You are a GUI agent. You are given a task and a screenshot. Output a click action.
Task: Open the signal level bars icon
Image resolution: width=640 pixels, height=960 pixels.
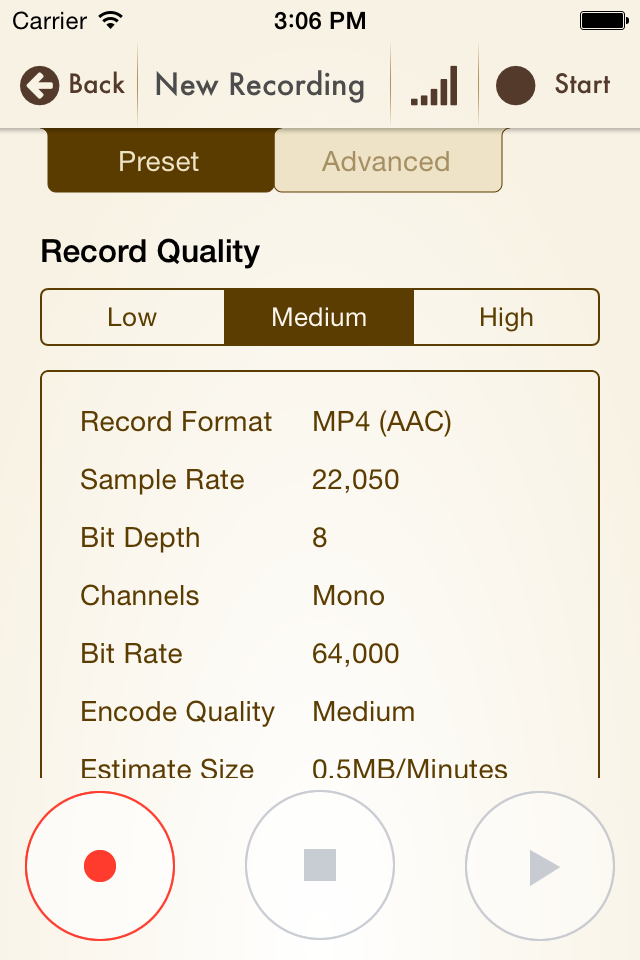tap(434, 86)
